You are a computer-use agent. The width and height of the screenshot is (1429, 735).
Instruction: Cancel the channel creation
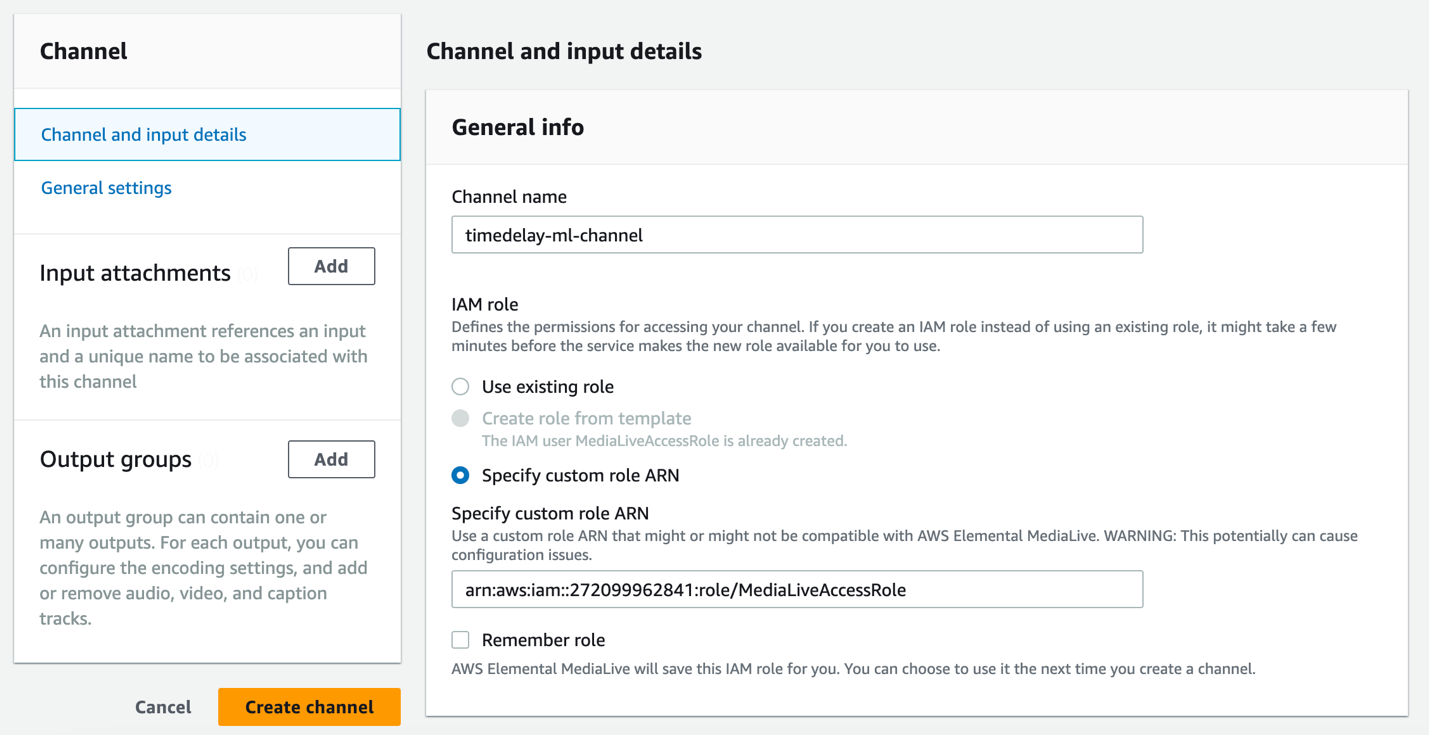(163, 706)
